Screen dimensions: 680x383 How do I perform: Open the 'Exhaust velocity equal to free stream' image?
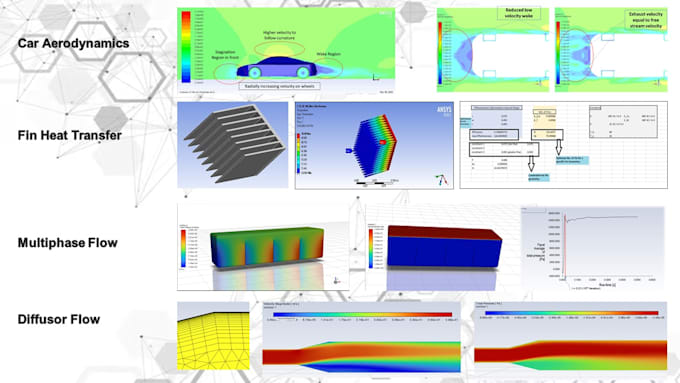[611, 49]
